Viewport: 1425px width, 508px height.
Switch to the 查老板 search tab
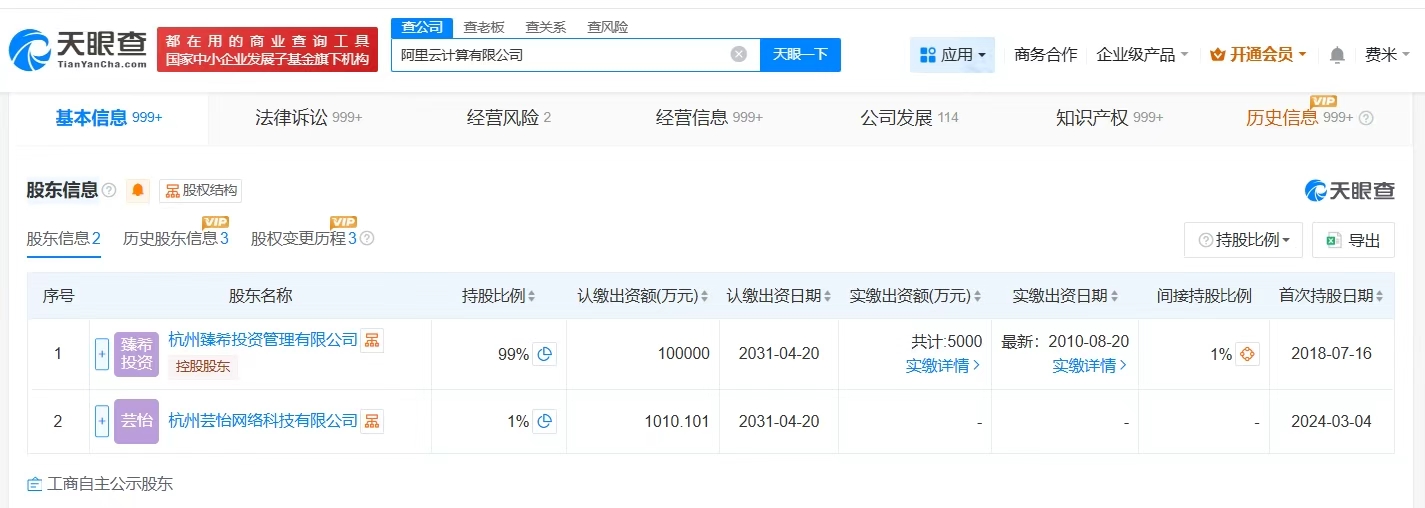(x=484, y=27)
